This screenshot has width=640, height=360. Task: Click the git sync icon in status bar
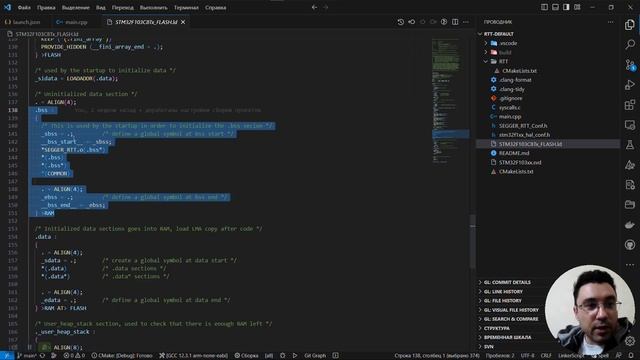click(42, 356)
